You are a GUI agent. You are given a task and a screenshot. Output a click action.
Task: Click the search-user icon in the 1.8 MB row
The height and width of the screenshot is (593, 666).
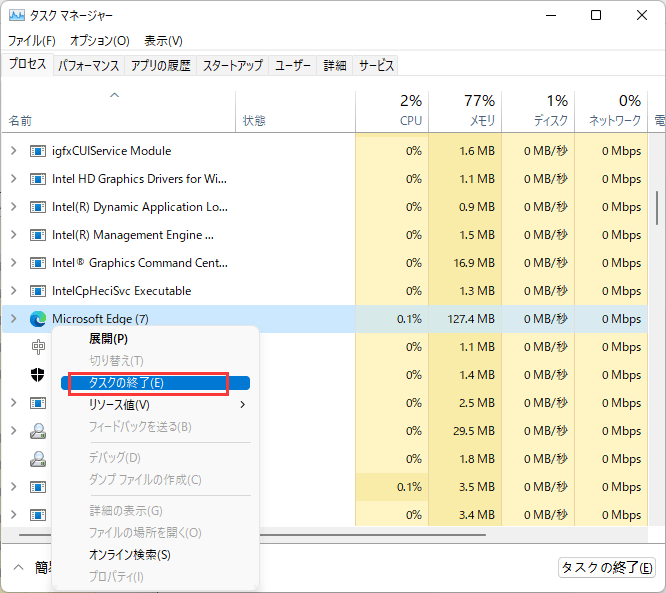38,459
